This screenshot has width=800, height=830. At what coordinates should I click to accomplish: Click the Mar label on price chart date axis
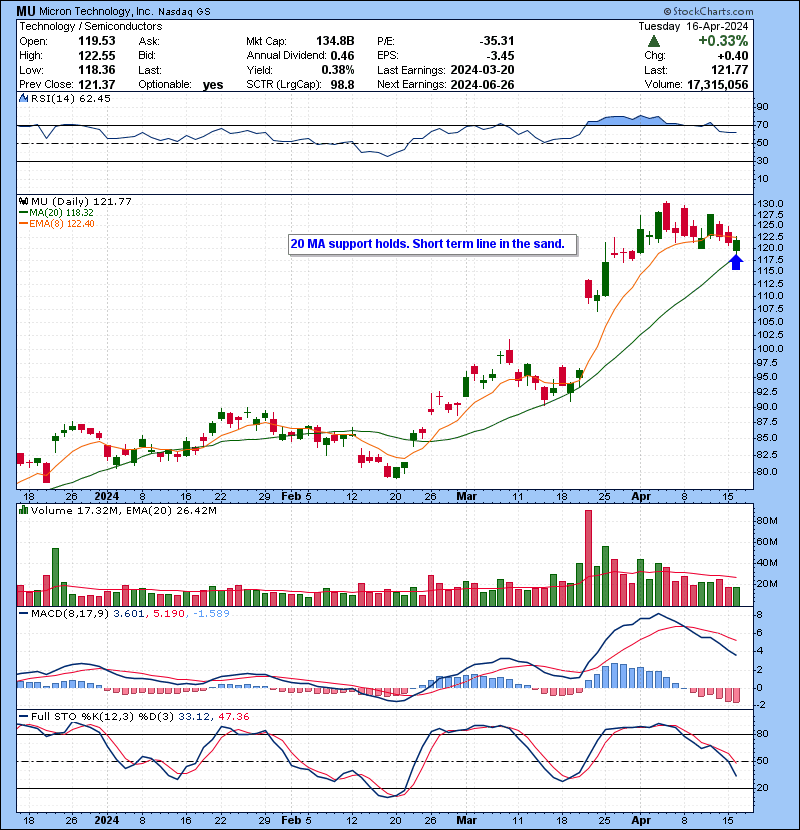[x=466, y=497]
